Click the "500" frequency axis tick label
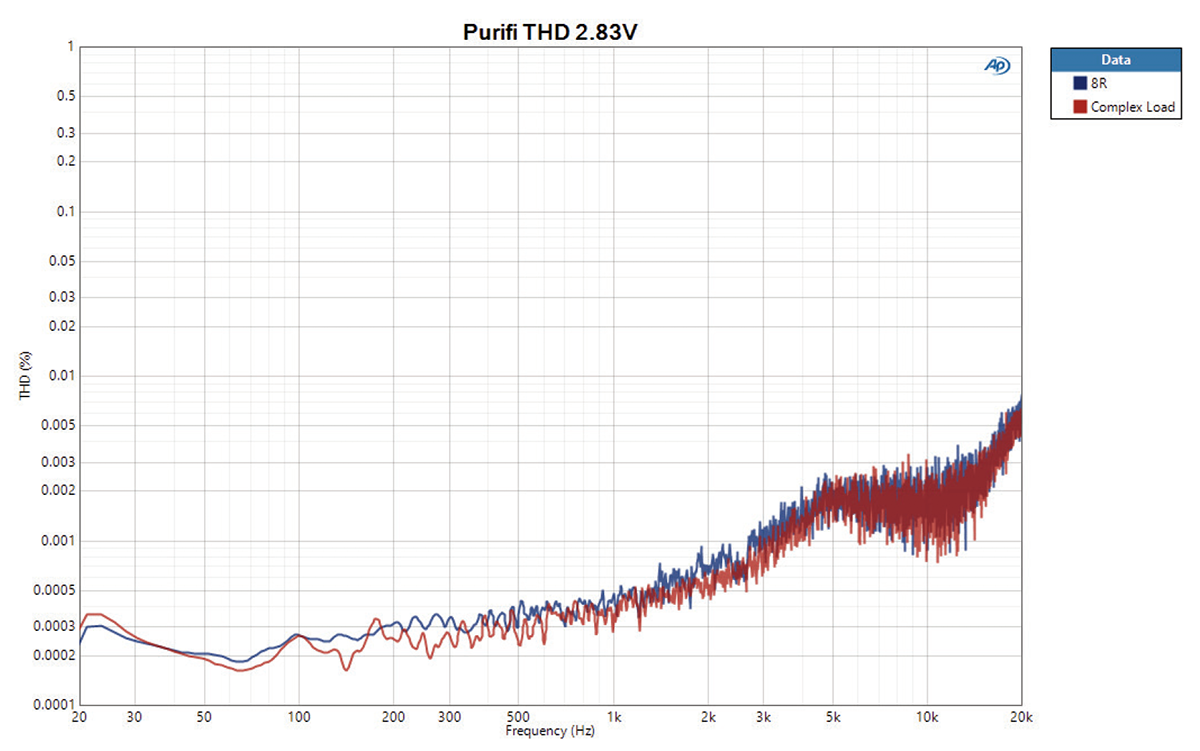The height and width of the screenshot is (751, 1200). pyautogui.click(x=518, y=717)
